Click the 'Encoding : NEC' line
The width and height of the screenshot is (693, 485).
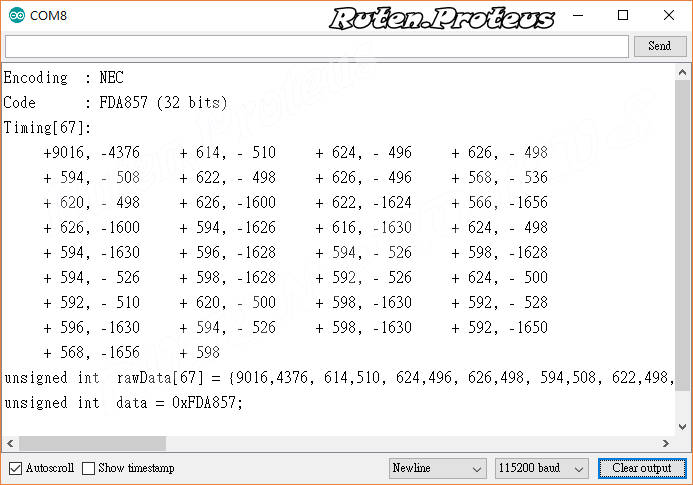(64, 78)
